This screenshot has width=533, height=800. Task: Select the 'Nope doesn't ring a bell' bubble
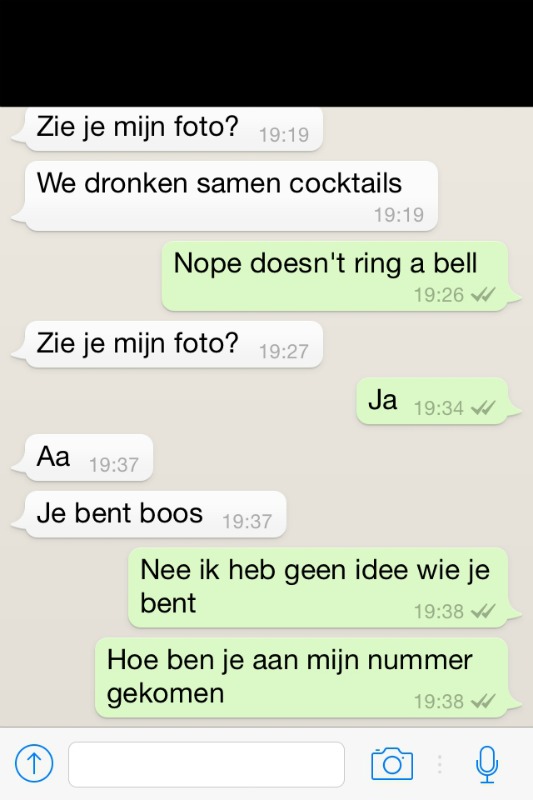tap(341, 276)
